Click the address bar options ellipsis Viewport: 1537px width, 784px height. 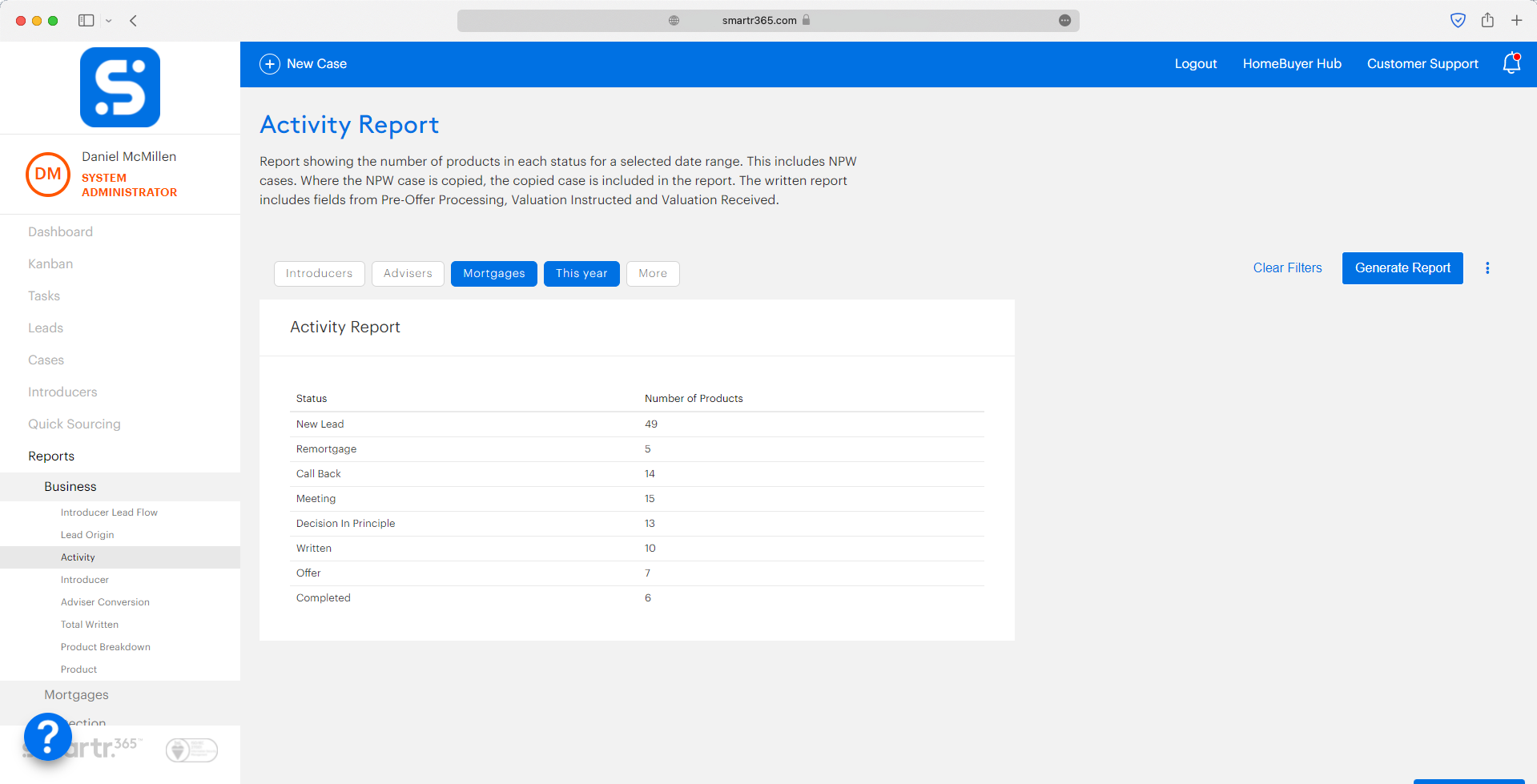pos(1064,21)
